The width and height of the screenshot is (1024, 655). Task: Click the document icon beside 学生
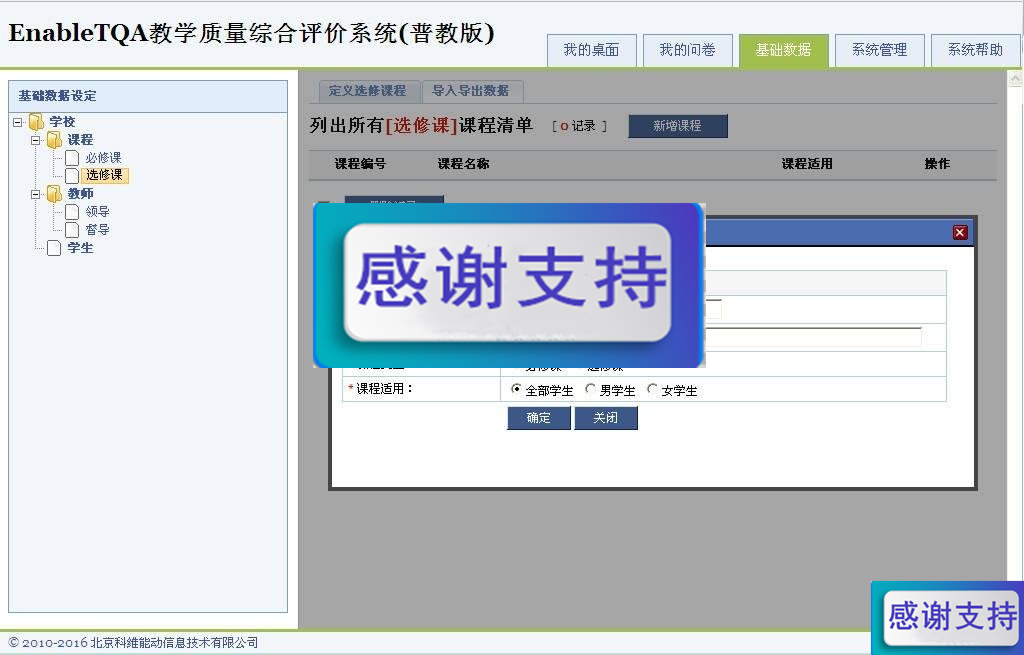coord(54,248)
